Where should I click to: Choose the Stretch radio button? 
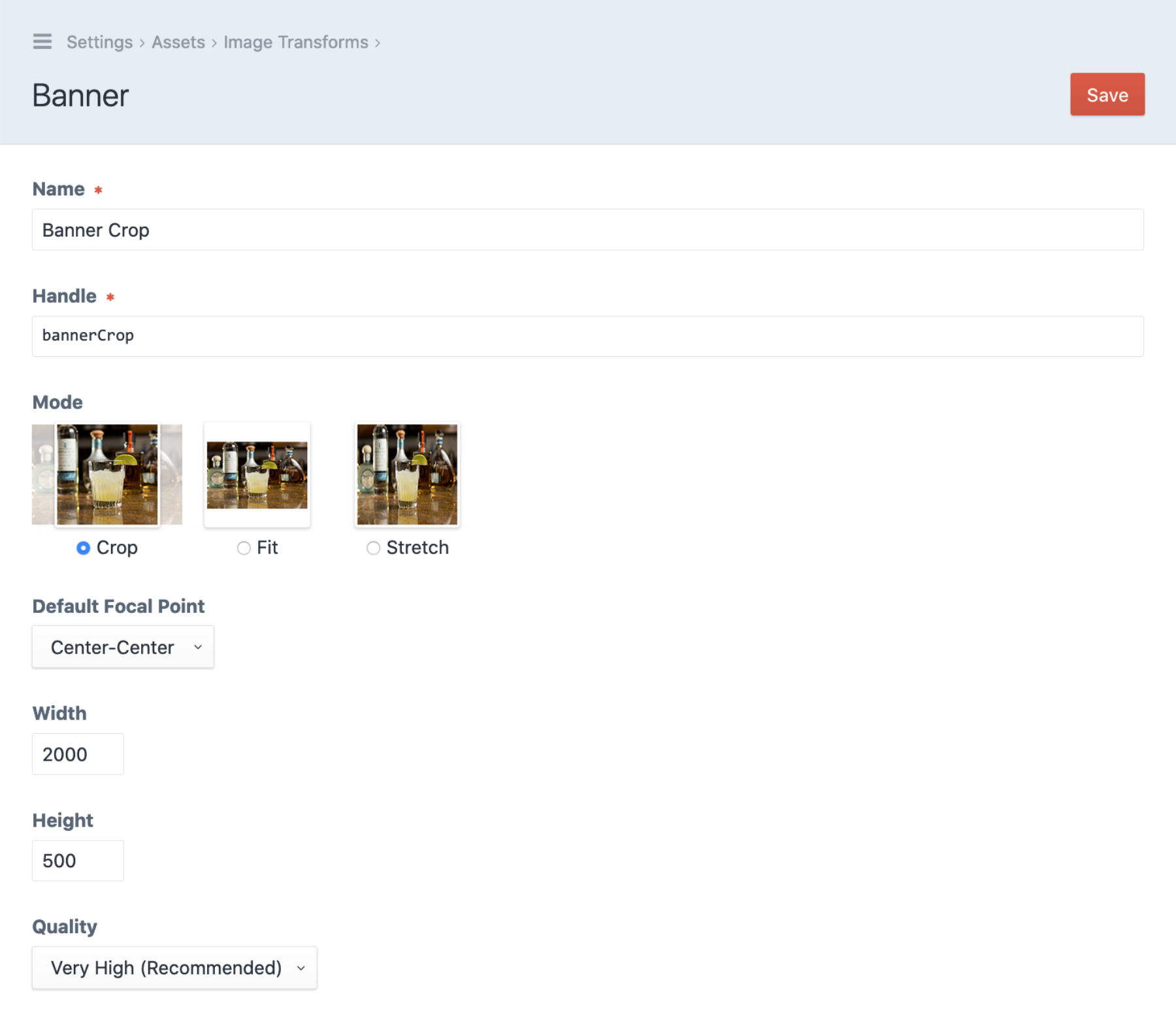(373, 548)
